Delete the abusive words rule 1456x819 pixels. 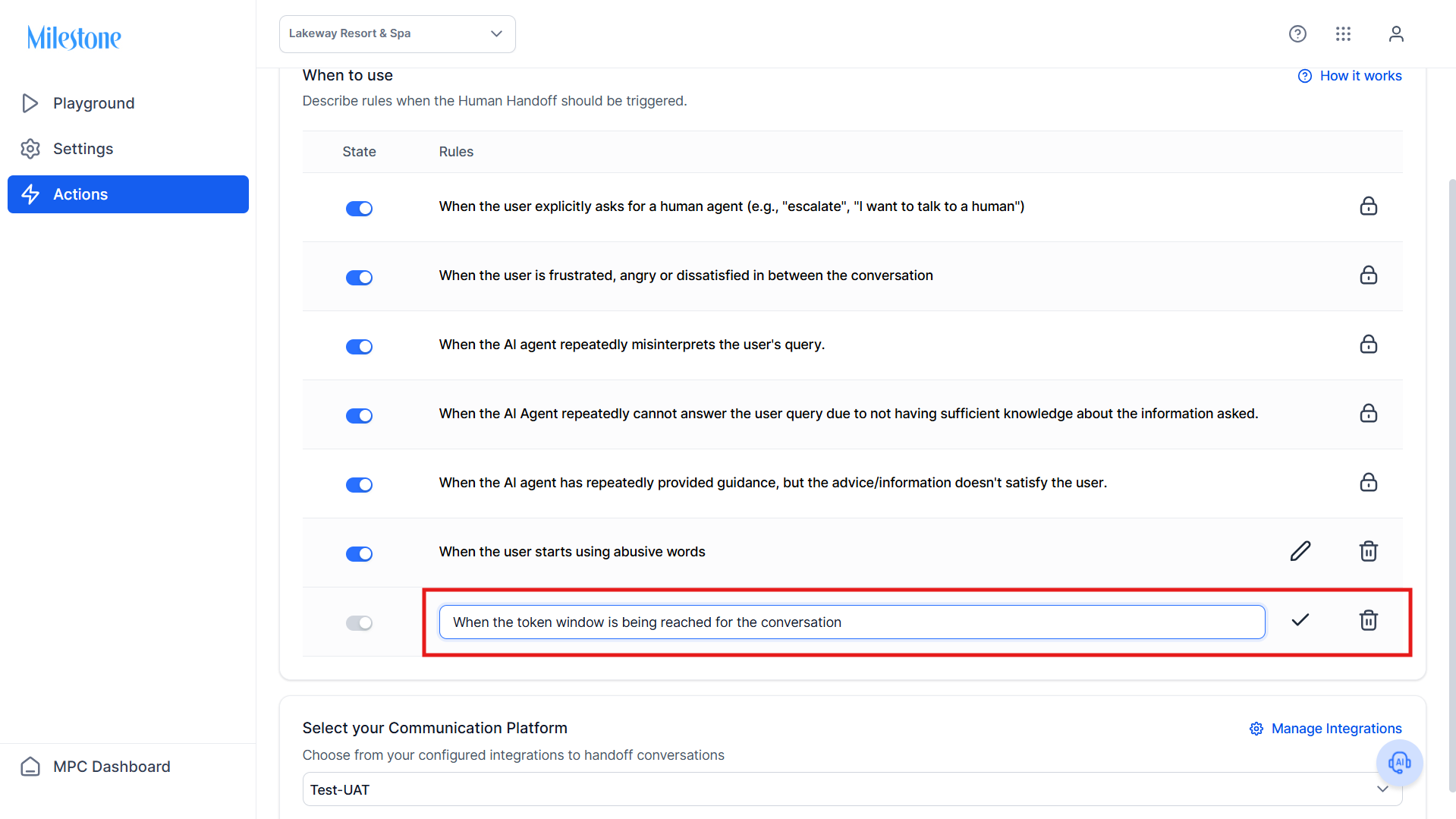[1368, 552]
